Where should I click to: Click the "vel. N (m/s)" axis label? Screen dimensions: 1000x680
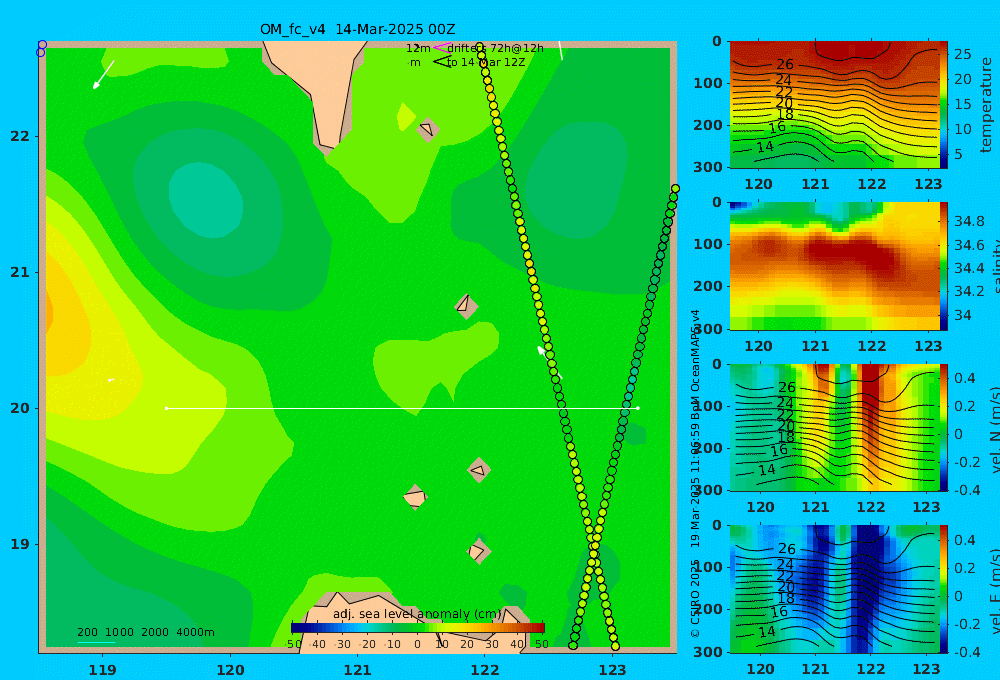coord(994,429)
